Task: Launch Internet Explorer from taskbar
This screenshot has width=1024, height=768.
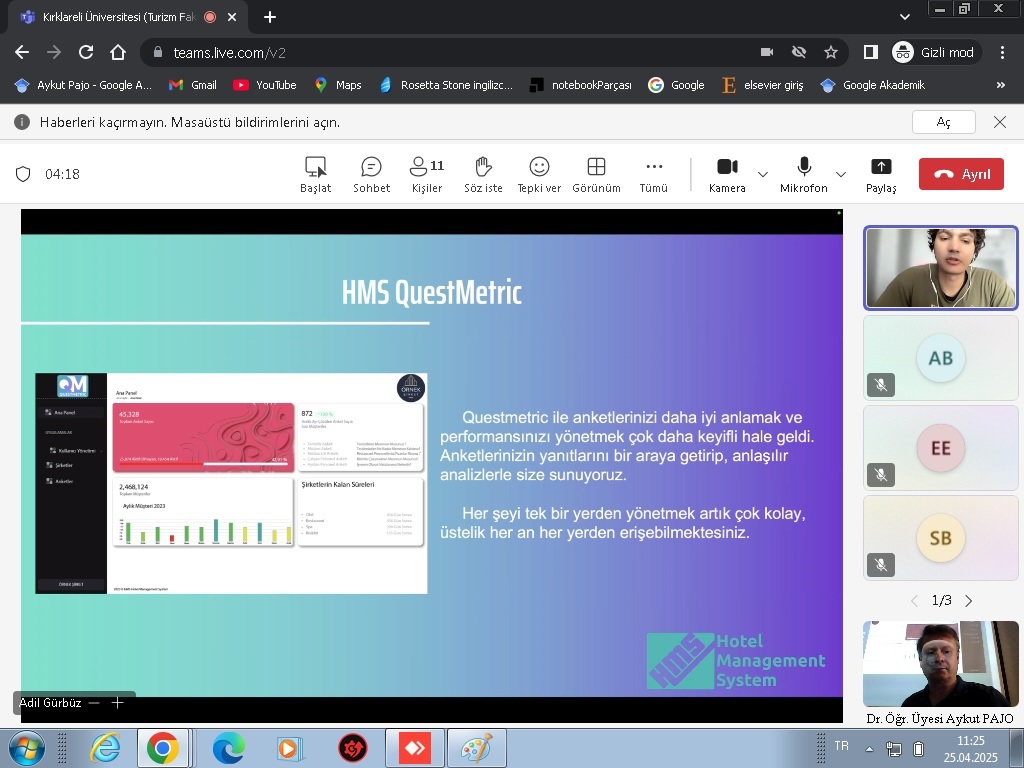Action: pos(105,748)
